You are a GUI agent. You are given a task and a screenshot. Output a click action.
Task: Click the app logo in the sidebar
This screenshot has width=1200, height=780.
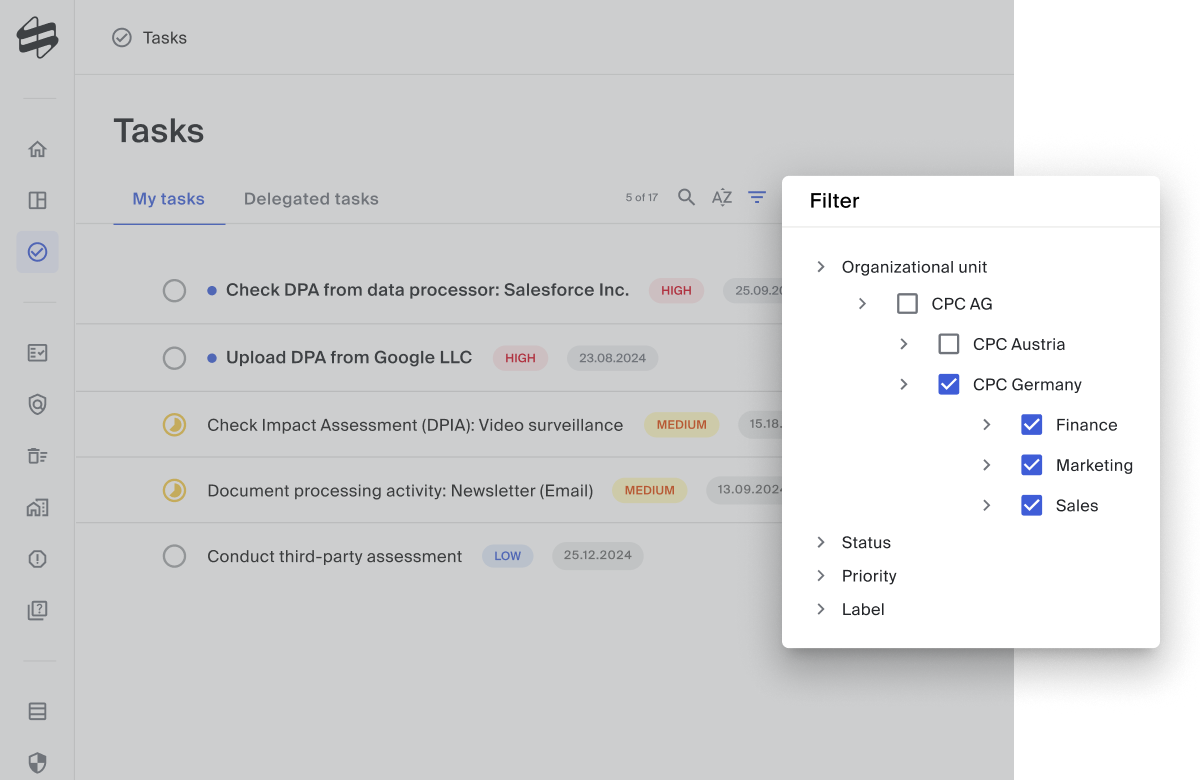click(37, 38)
